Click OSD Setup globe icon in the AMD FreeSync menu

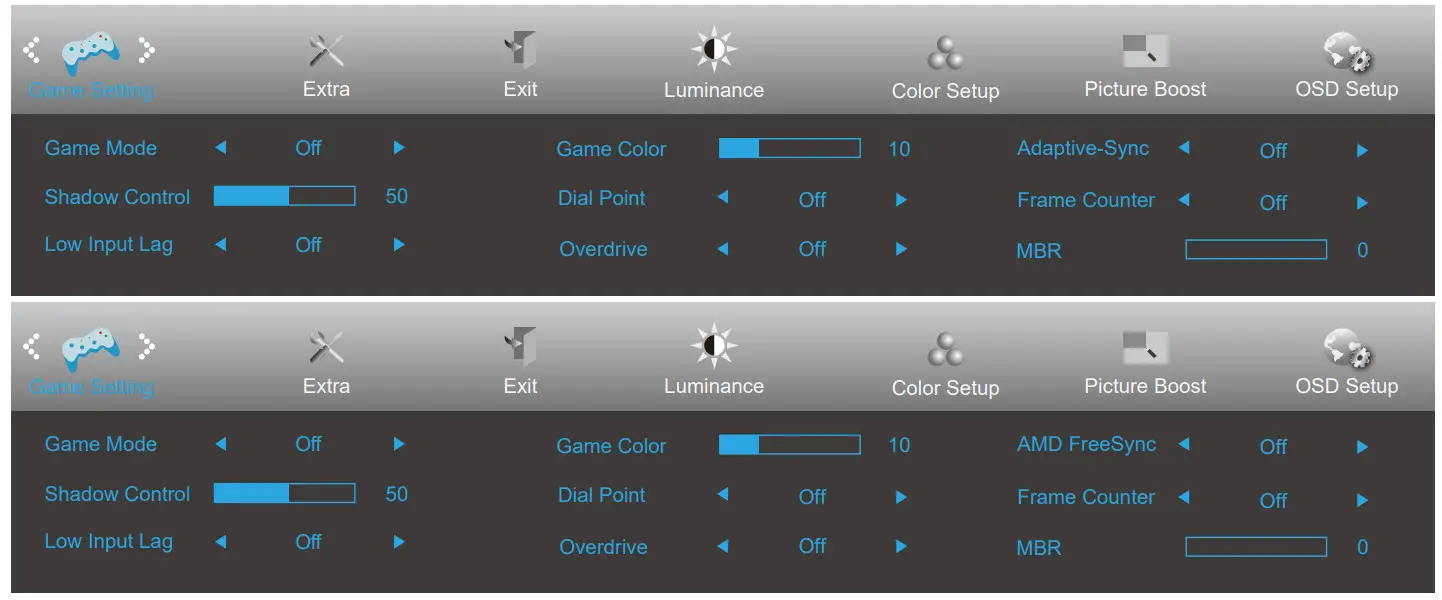pyautogui.click(x=1346, y=346)
